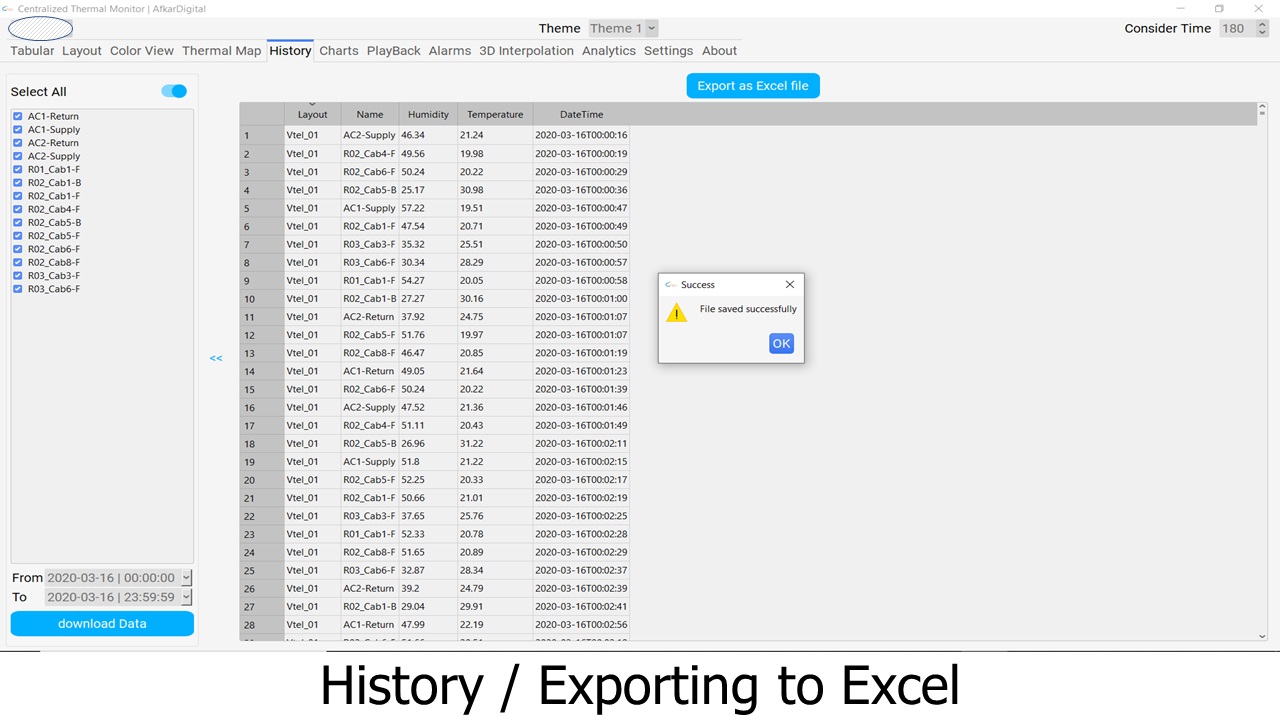Open the From date dropdown

(x=186, y=578)
